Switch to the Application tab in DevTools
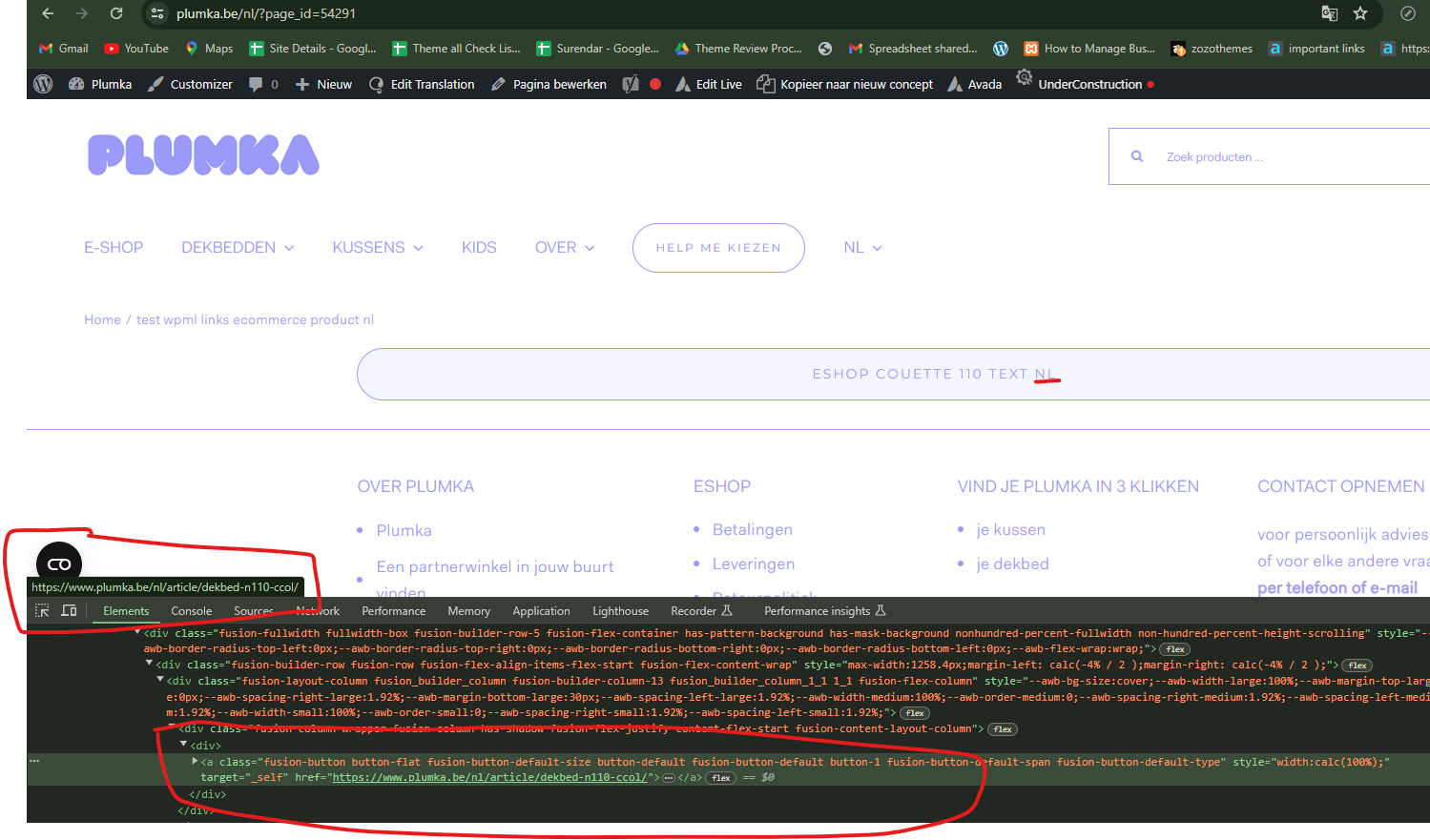Viewport: 1430px width, 840px height. 541,611
